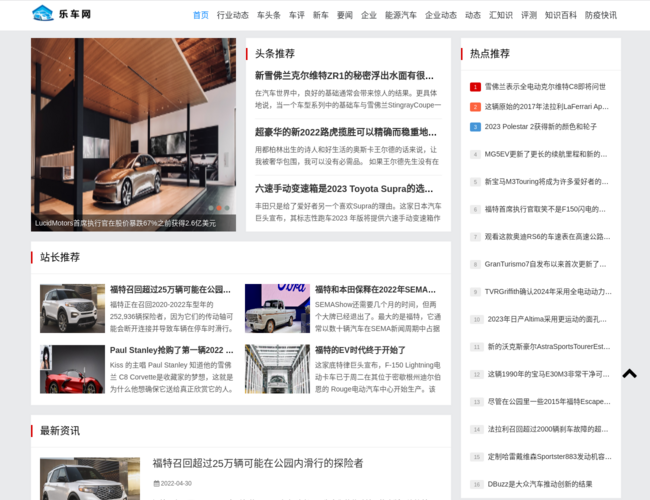The width and height of the screenshot is (650, 500).
Task: Read the 六速手动变速箱 Toyota Supra article
Action: [344, 188]
